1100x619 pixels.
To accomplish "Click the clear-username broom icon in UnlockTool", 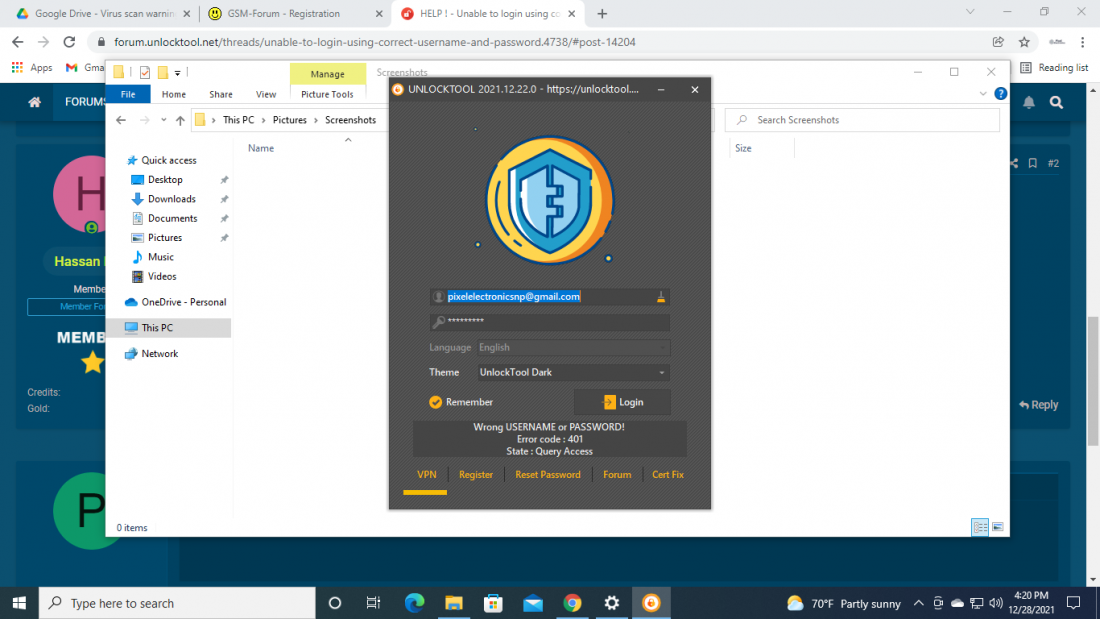I will coord(660,297).
